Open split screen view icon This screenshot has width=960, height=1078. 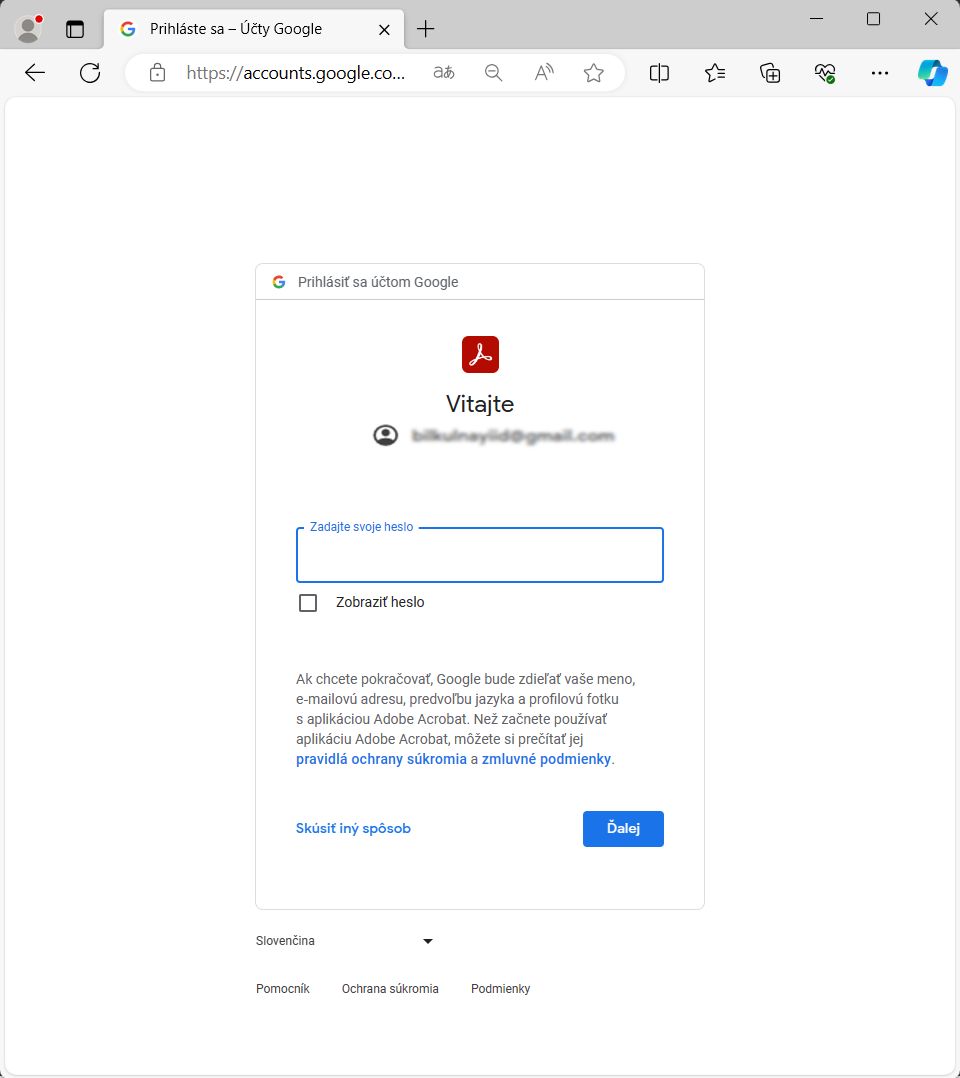point(659,72)
